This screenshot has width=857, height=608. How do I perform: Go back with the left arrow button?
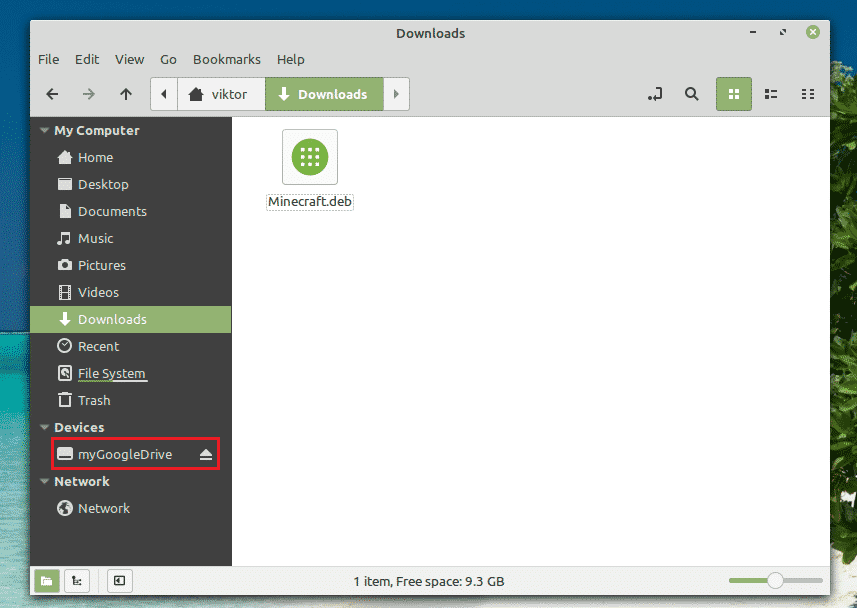coord(52,94)
